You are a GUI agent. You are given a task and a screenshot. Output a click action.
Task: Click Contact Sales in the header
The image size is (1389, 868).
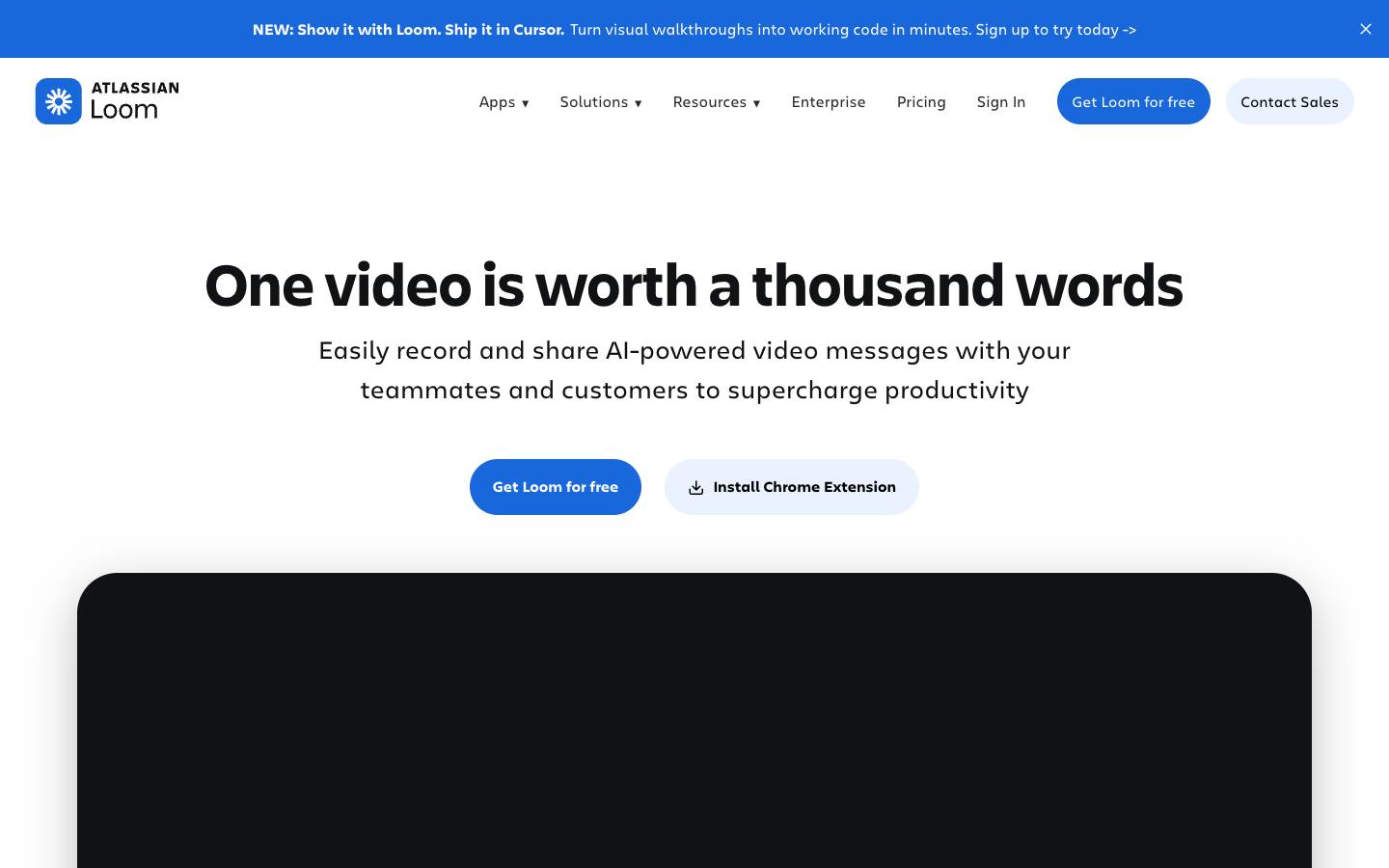(1290, 101)
